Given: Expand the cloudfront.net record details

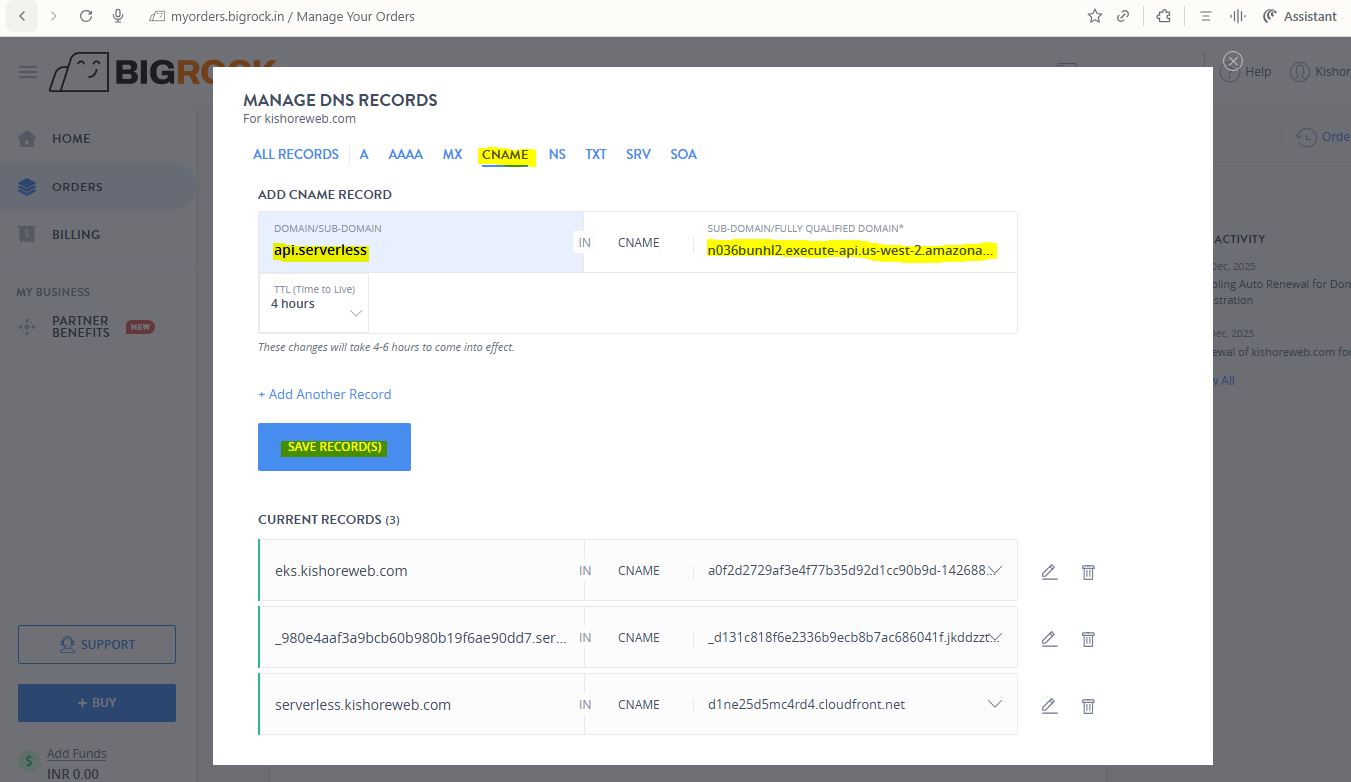Looking at the screenshot, I should tap(995, 704).
